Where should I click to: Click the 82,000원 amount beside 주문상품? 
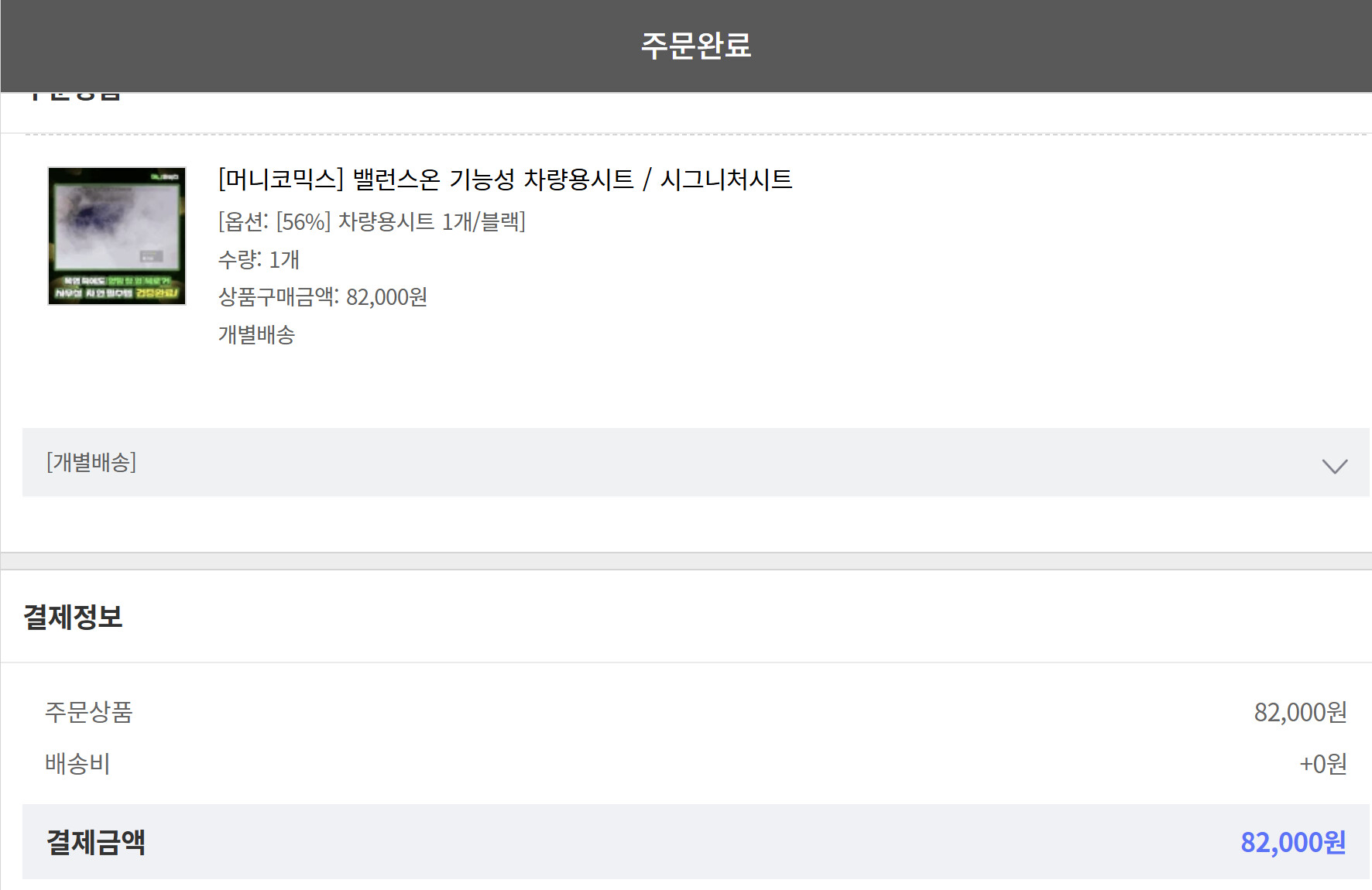click(x=1300, y=712)
